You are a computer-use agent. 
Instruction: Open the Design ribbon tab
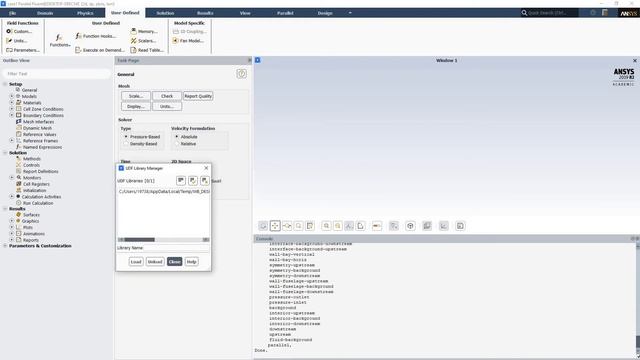click(325, 13)
